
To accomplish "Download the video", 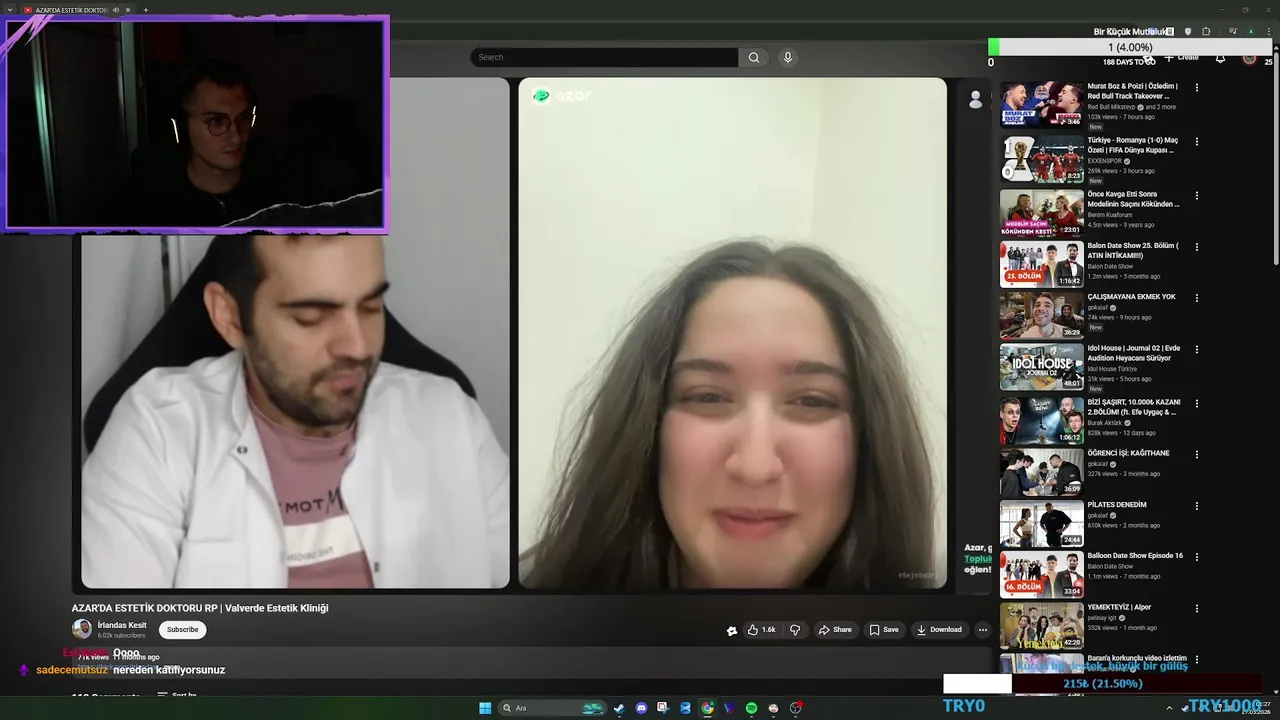I will (x=939, y=630).
